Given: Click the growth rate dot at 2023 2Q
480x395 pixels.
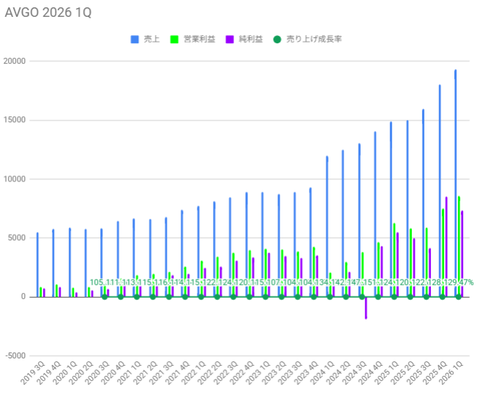Looking at the screenshot, I should tap(281, 297).
